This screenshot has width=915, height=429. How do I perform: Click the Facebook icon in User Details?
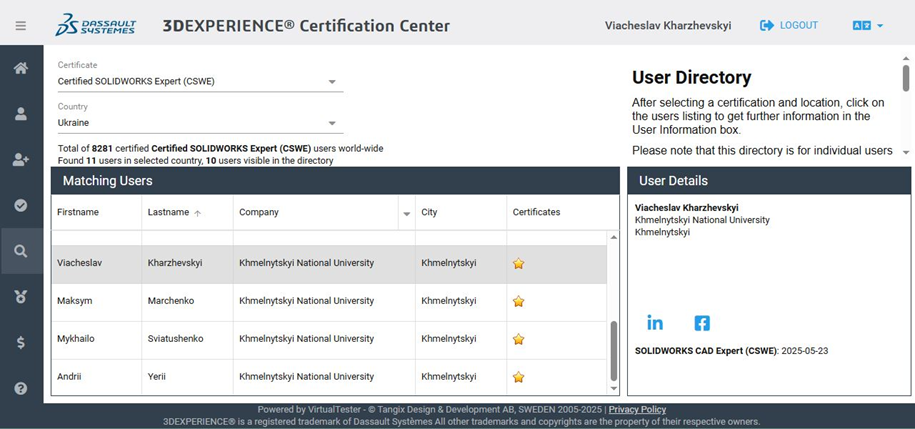(702, 323)
